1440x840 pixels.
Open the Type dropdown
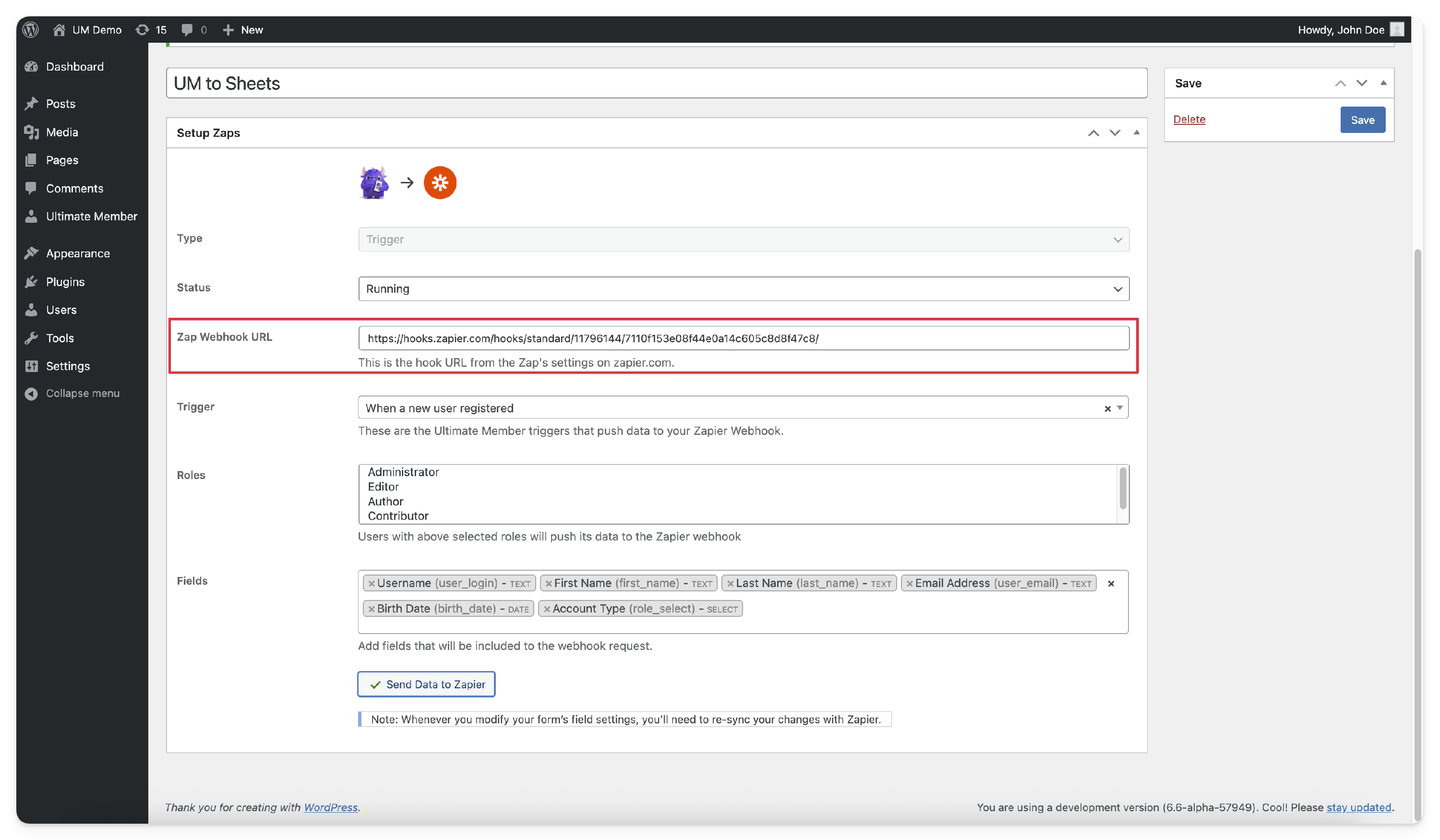pos(743,240)
